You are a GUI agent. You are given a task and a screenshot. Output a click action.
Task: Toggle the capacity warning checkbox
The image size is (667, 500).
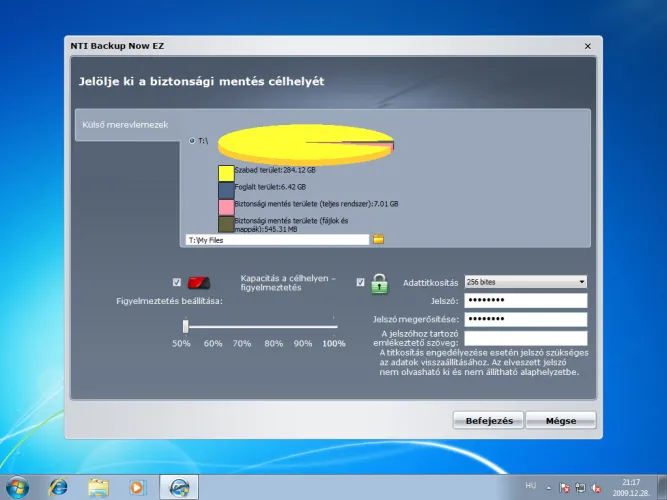tap(177, 282)
